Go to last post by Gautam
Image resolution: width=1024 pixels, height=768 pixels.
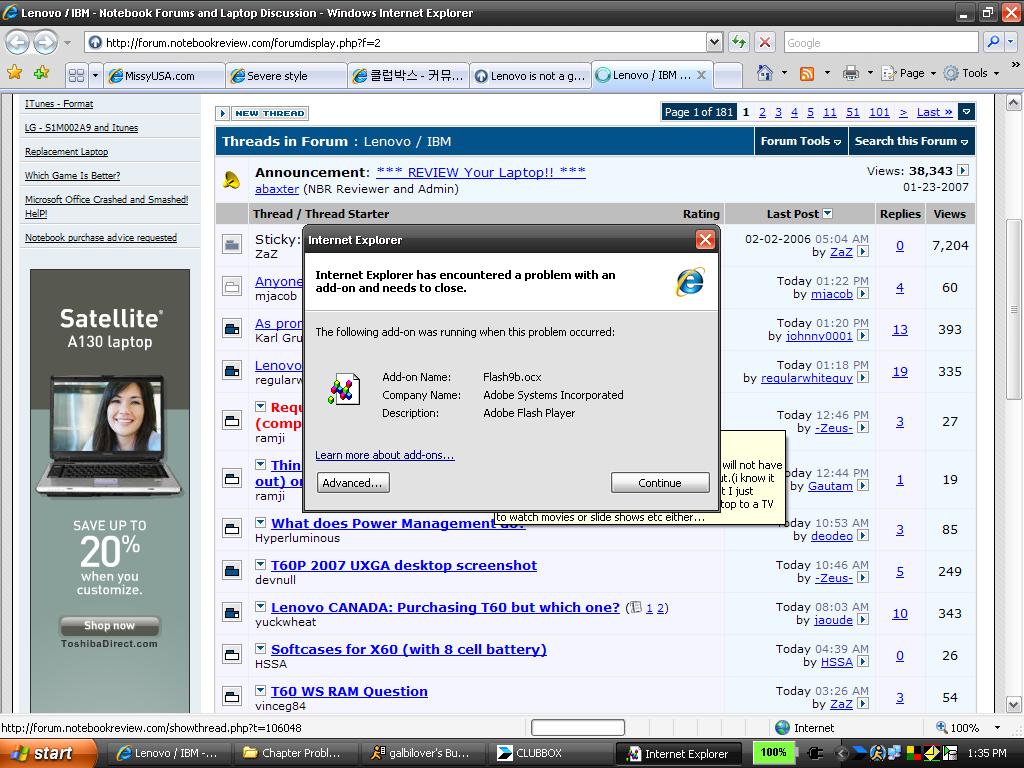coord(863,487)
